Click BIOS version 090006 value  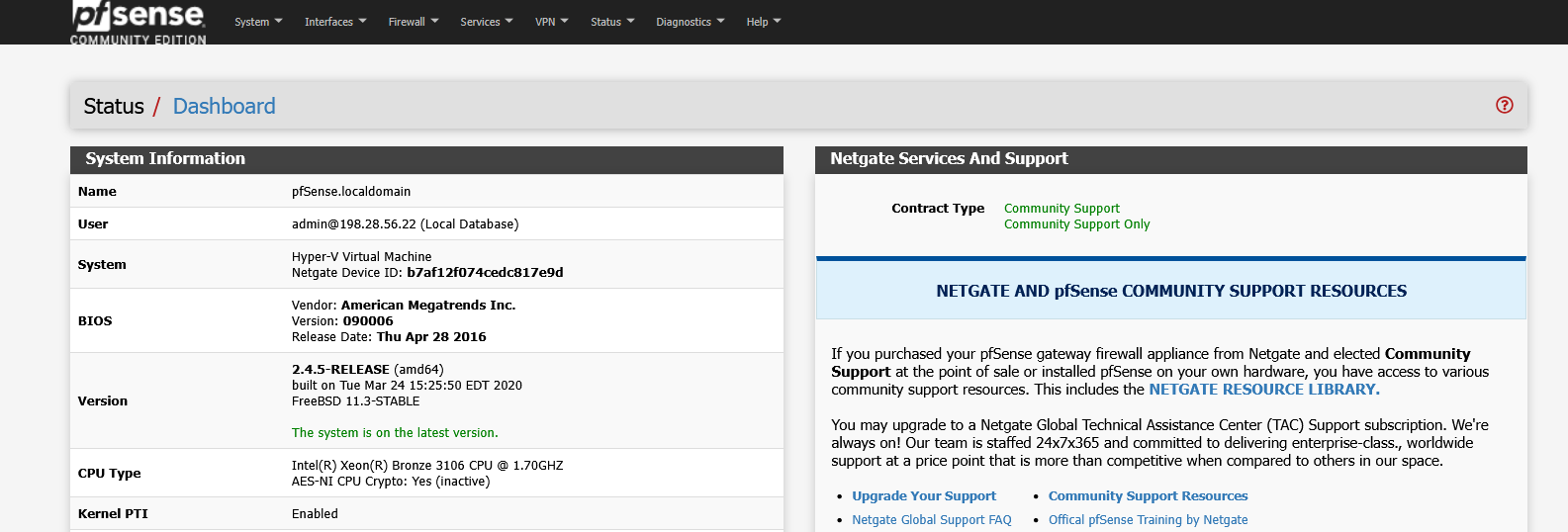pos(368,321)
